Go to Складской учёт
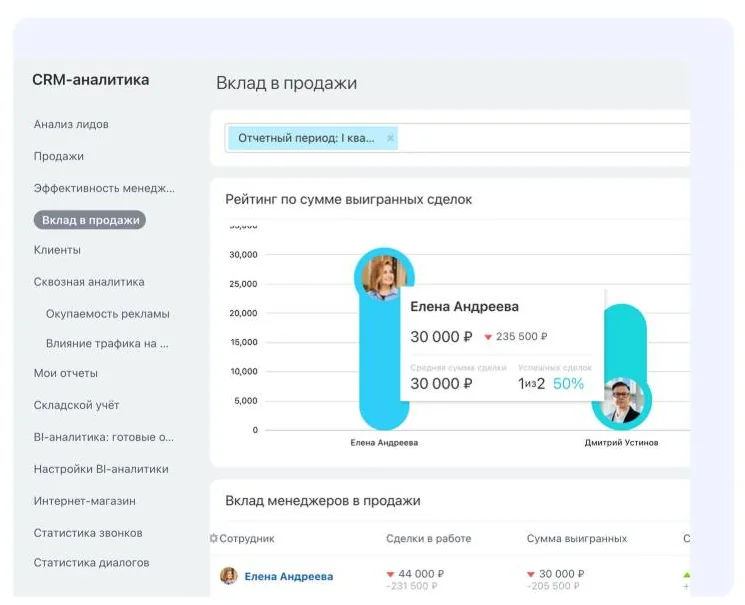The width and height of the screenshot is (745, 605). tap(76, 405)
